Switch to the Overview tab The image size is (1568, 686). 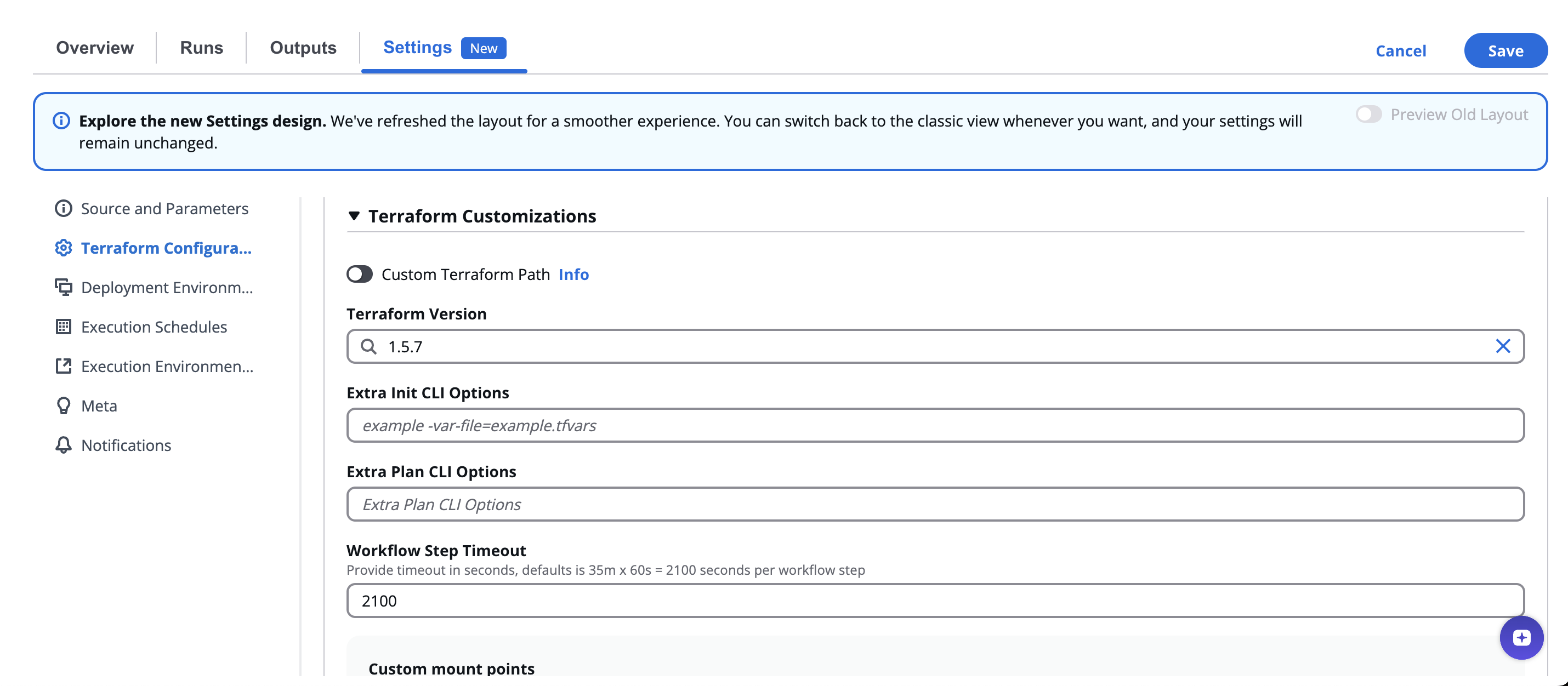pos(94,48)
